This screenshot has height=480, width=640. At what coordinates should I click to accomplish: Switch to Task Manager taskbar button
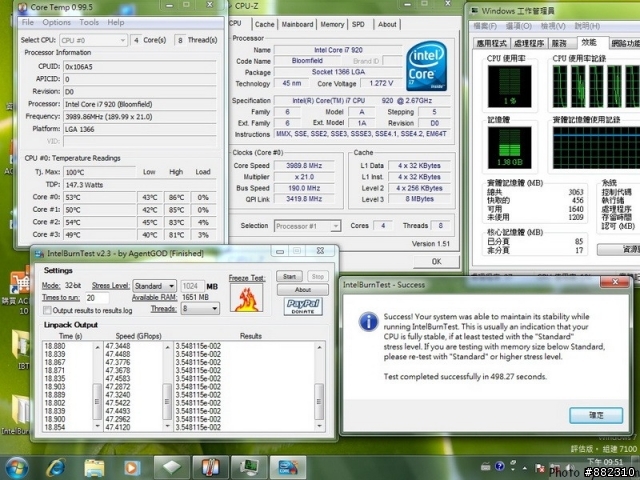click(x=249, y=467)
